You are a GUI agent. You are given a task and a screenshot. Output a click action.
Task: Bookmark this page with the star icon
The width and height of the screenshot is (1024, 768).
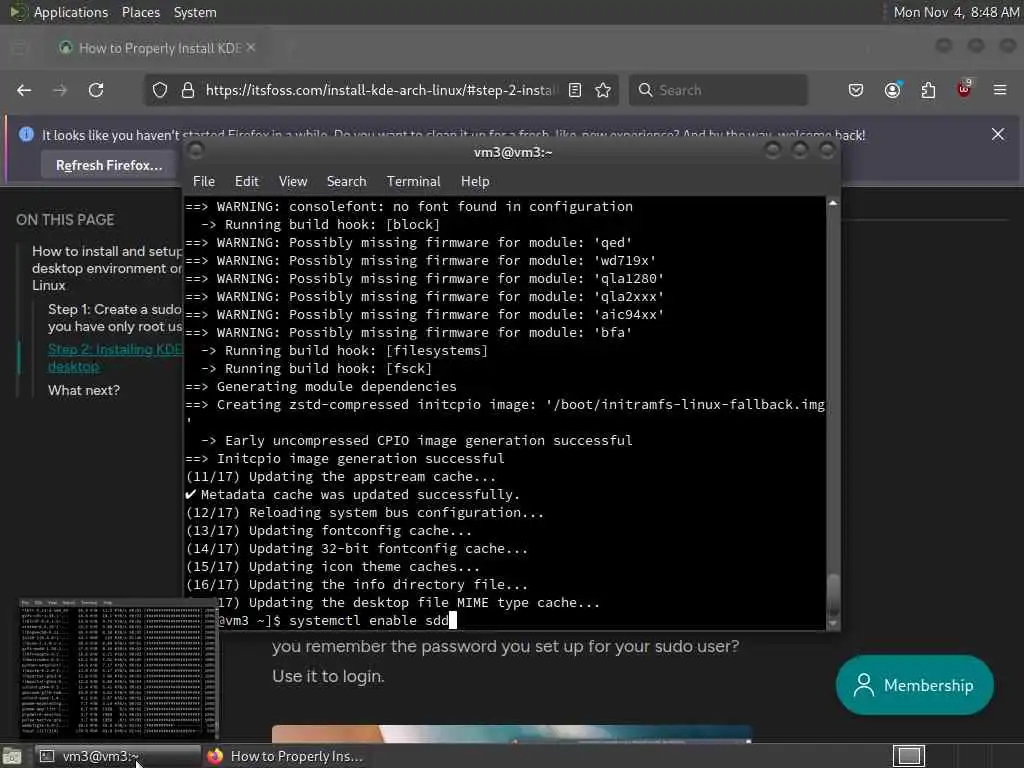[603, 90]
